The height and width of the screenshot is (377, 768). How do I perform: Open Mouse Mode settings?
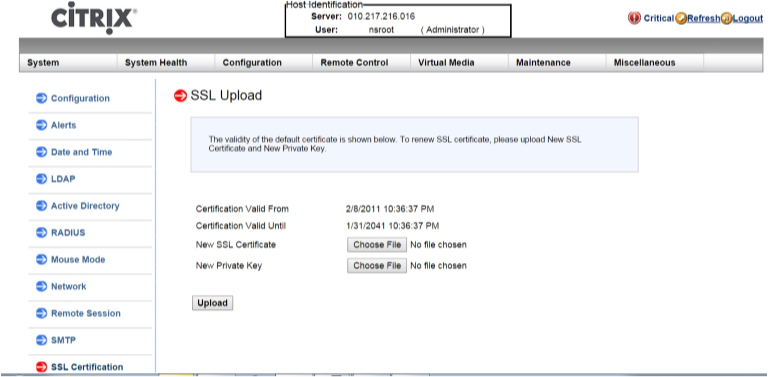click(78, 259)
